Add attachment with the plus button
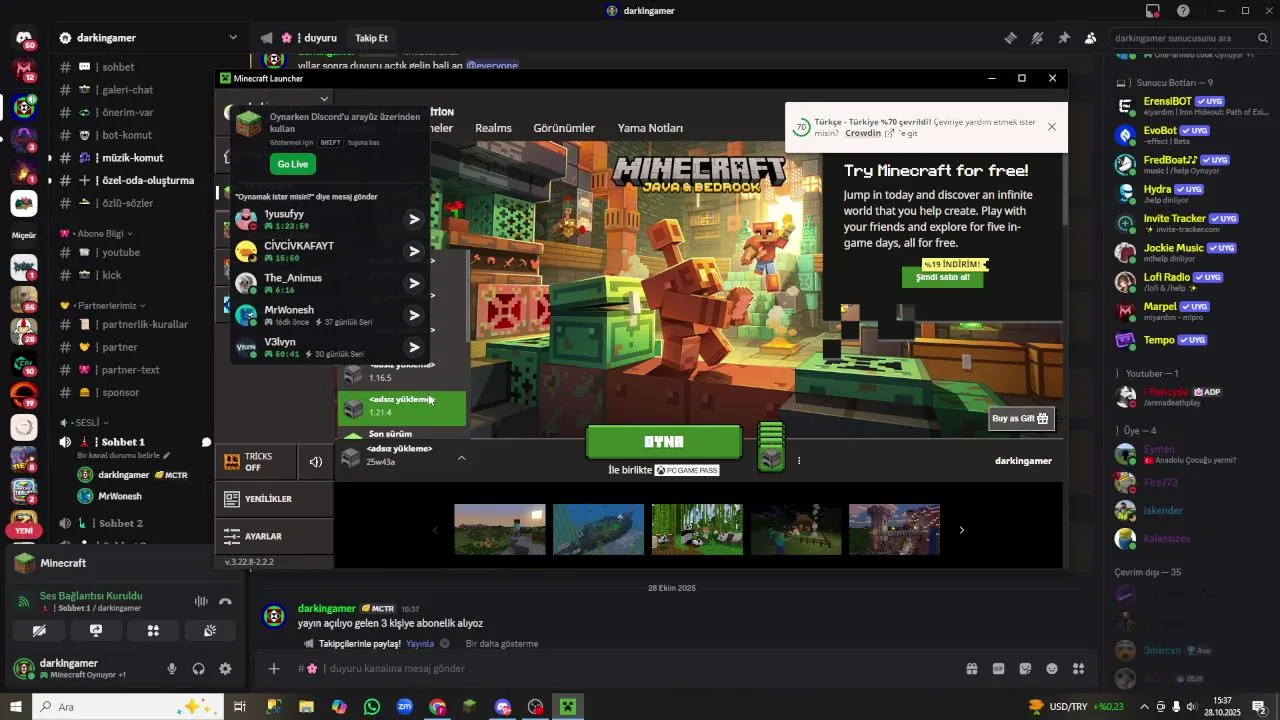Viewport: 1280px width, 720px height. [x=274, y=668]
